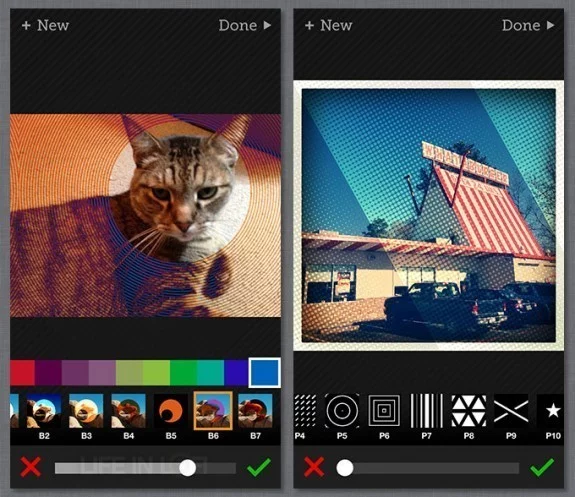
Task: Pick the dark purple color swatch
Action: (48, 372)
